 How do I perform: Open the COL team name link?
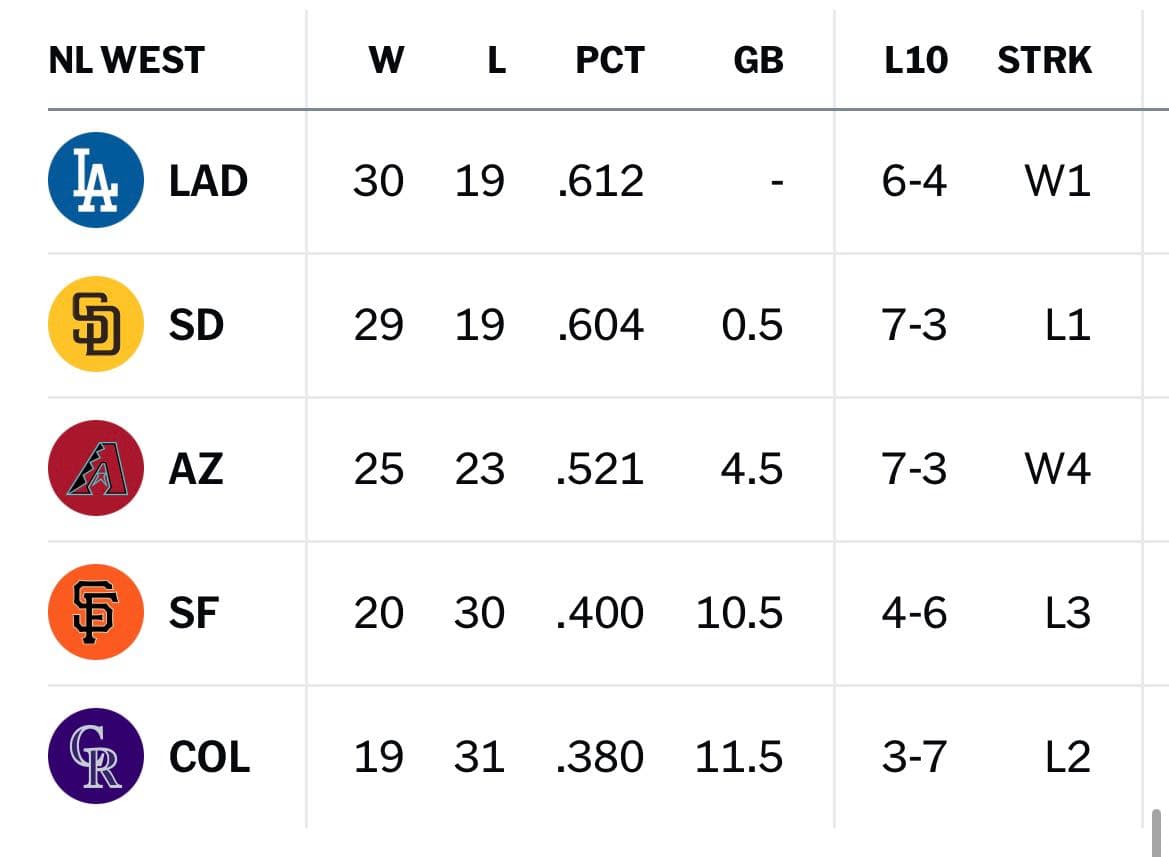tap(209, 757)
